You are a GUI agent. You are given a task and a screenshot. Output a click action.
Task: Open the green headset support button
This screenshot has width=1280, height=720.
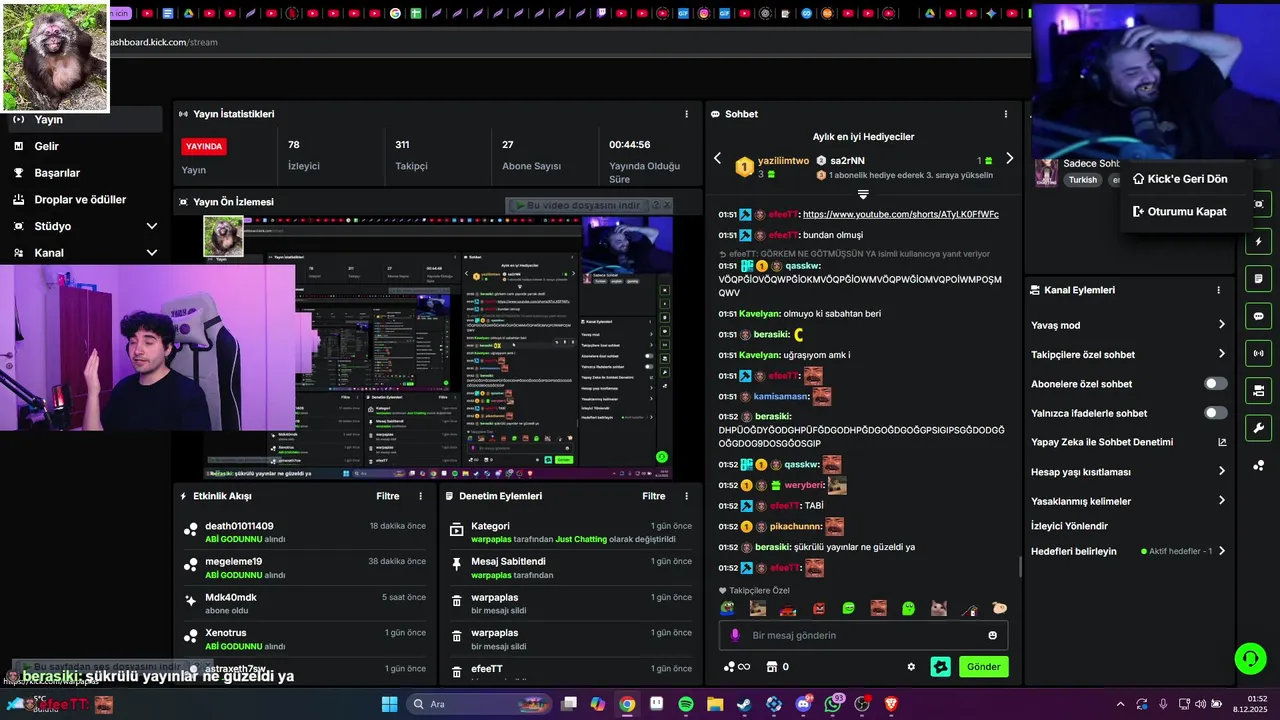(1250, 659)
